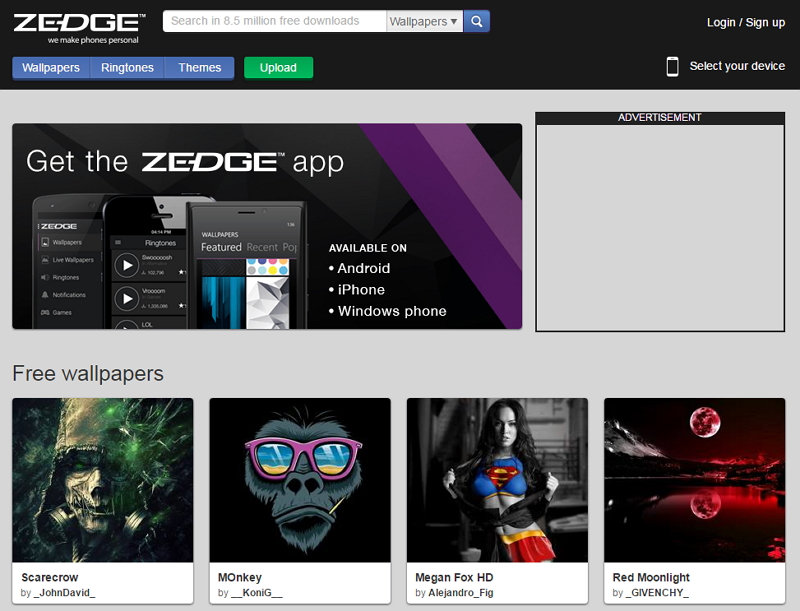Go to ZEDGE logo homepage

pyautogui.click(x=79, y=28)
